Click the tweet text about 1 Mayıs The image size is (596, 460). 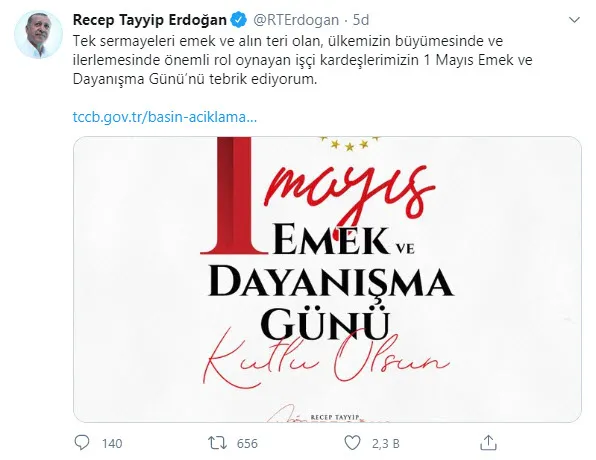[x=303, y=60]
